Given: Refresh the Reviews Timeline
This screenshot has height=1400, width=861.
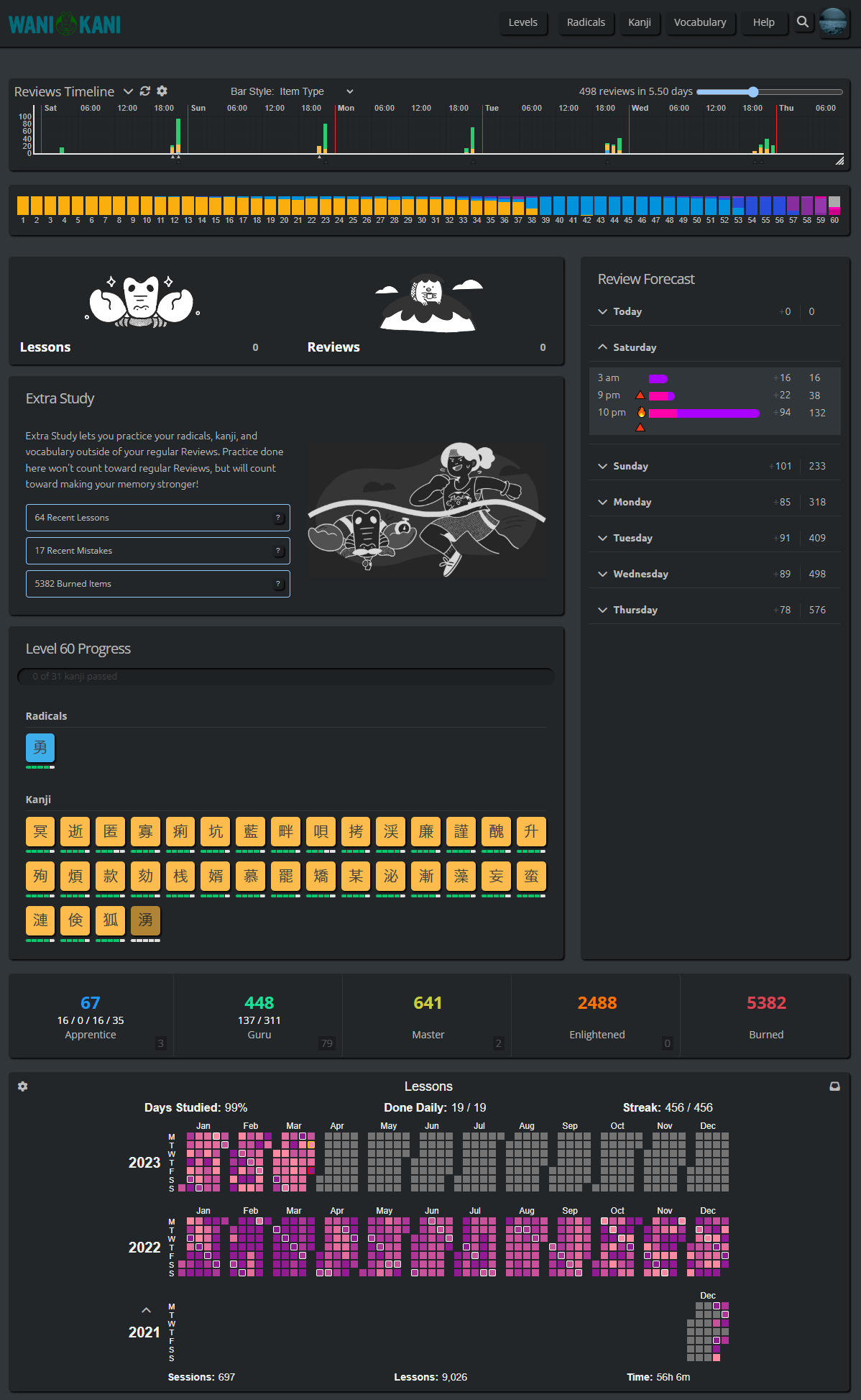Looking at the screenshot, I should [145, 91].
